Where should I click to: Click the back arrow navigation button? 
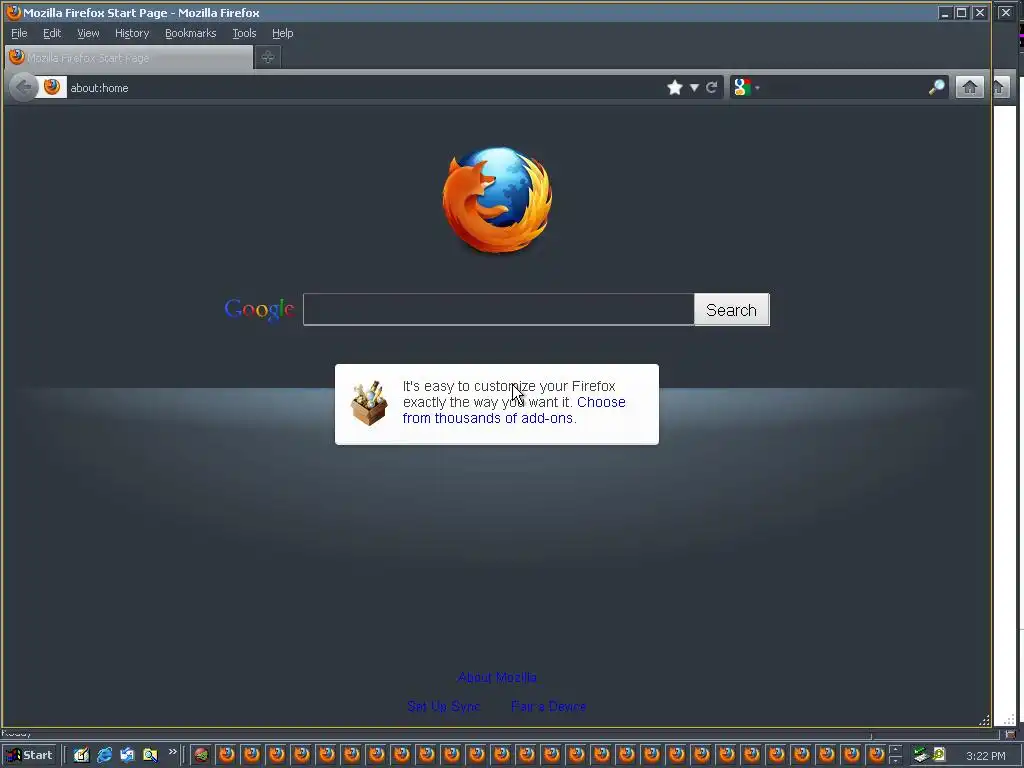click(24, 88)
